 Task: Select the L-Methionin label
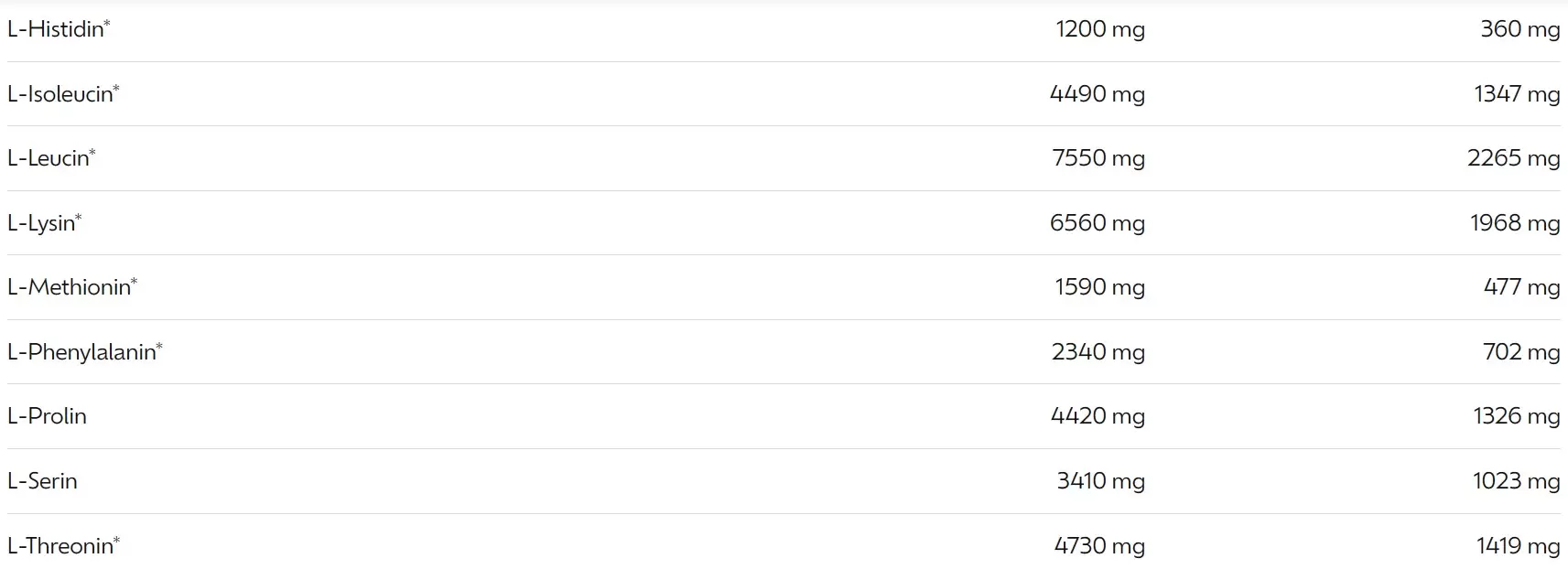(72, 286)
